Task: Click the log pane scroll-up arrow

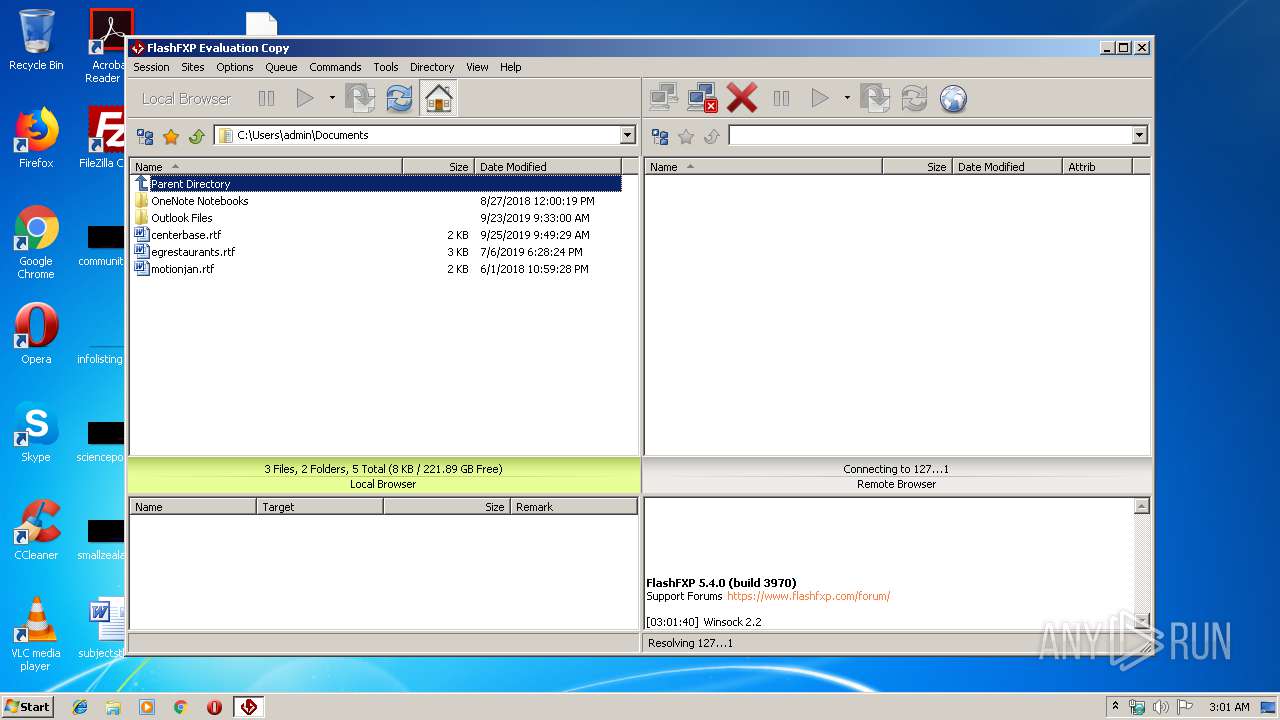Action: coord(1142,507)
